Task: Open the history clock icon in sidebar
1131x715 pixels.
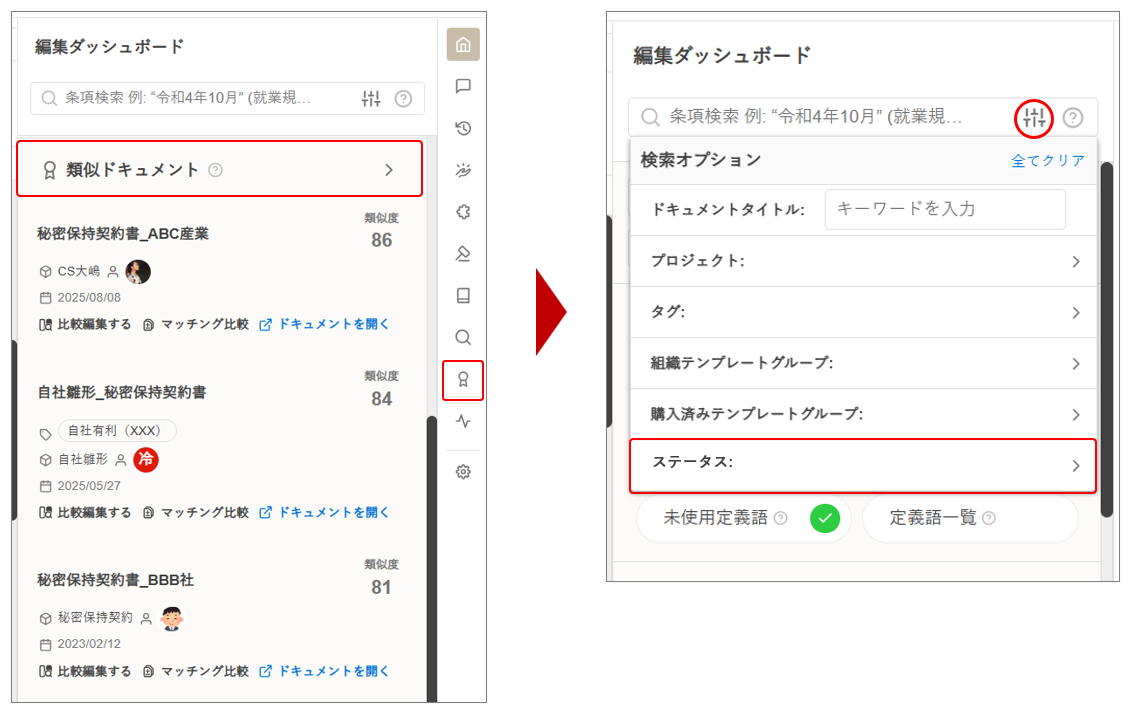Action: [x=463, y=128]
